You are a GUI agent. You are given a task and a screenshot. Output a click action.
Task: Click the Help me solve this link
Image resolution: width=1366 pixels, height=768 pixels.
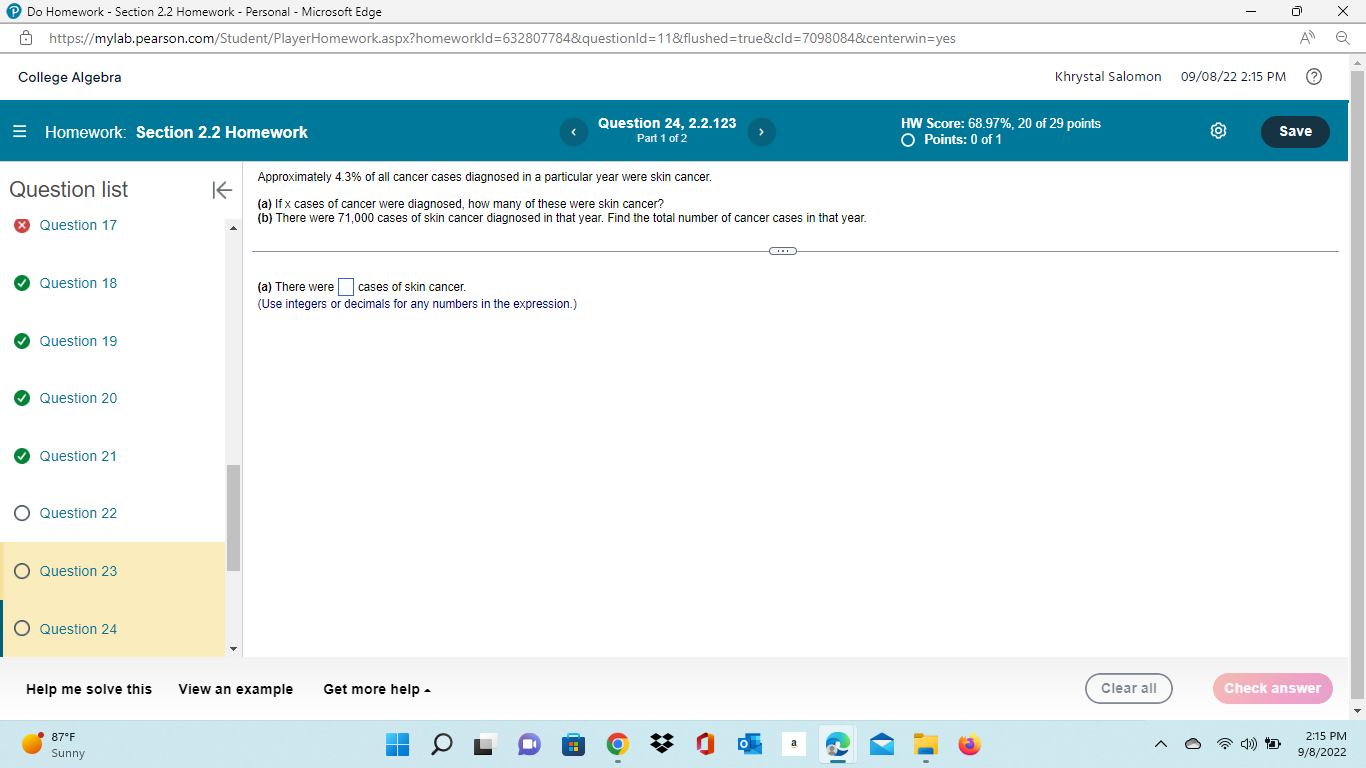[88, 689]
